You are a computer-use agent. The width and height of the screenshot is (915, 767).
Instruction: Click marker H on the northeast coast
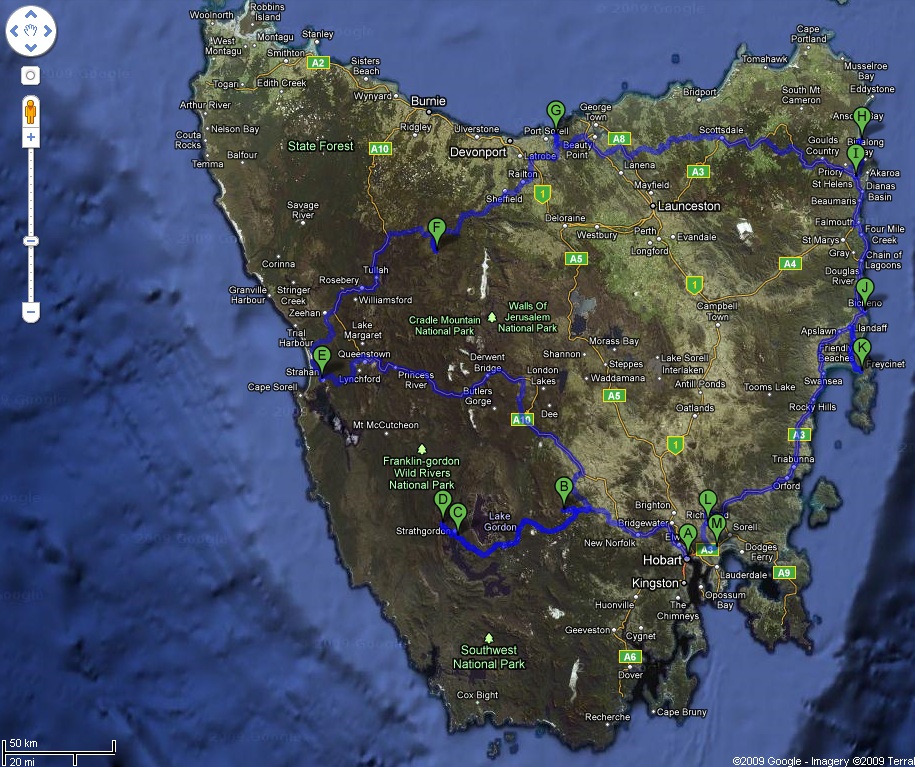click(x=862, y=119)
